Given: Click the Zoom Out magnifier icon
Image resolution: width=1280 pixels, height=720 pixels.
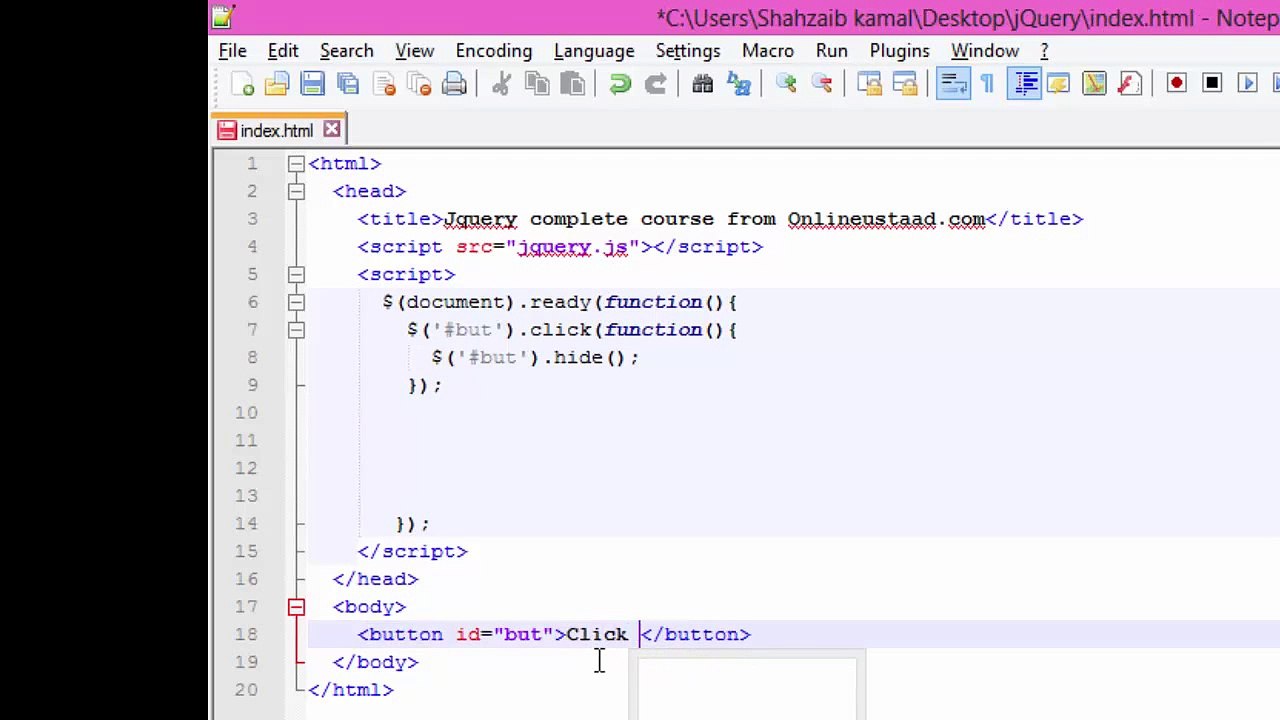Looking at the screenshot, I should pyautogui.click(x=822, y=85).
